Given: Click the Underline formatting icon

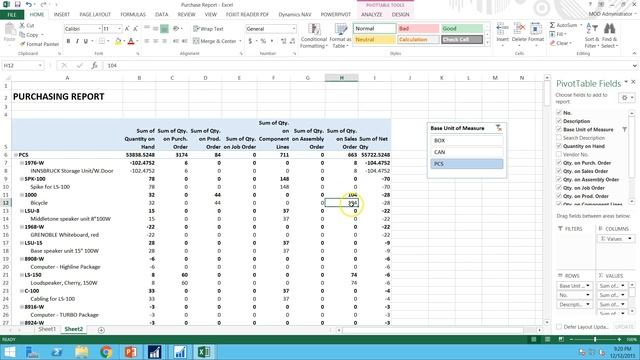Looking at the screenshot, I should [x=86, y=41].
